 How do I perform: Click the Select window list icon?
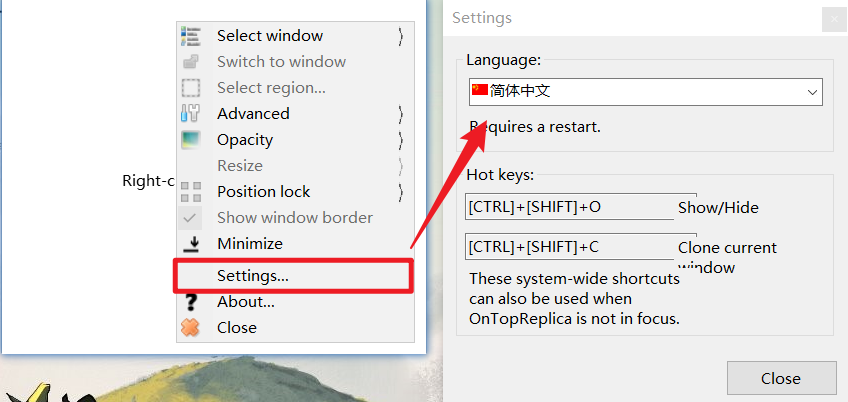[190, 36]
